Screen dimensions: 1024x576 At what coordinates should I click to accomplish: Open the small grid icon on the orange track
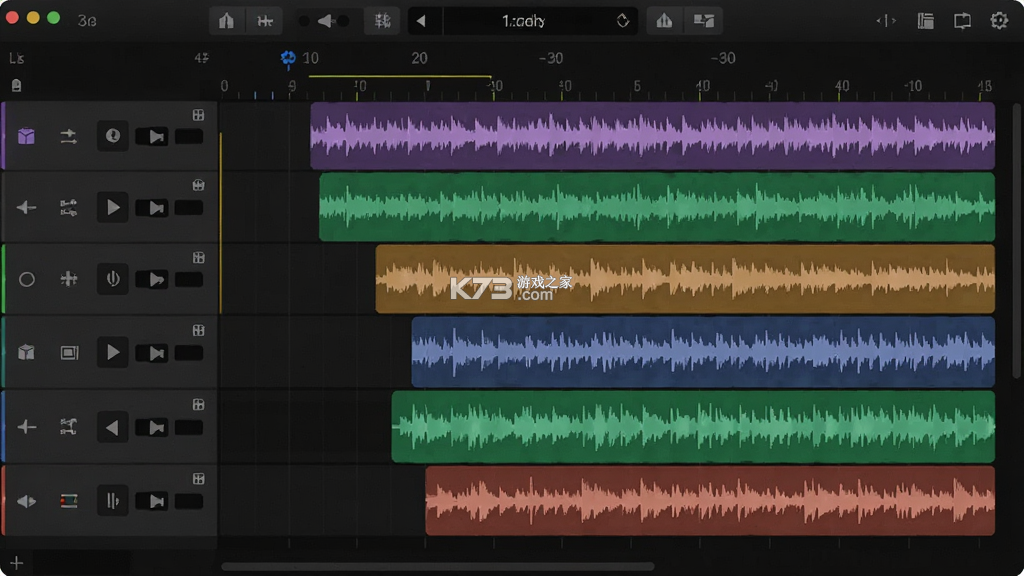199,258
